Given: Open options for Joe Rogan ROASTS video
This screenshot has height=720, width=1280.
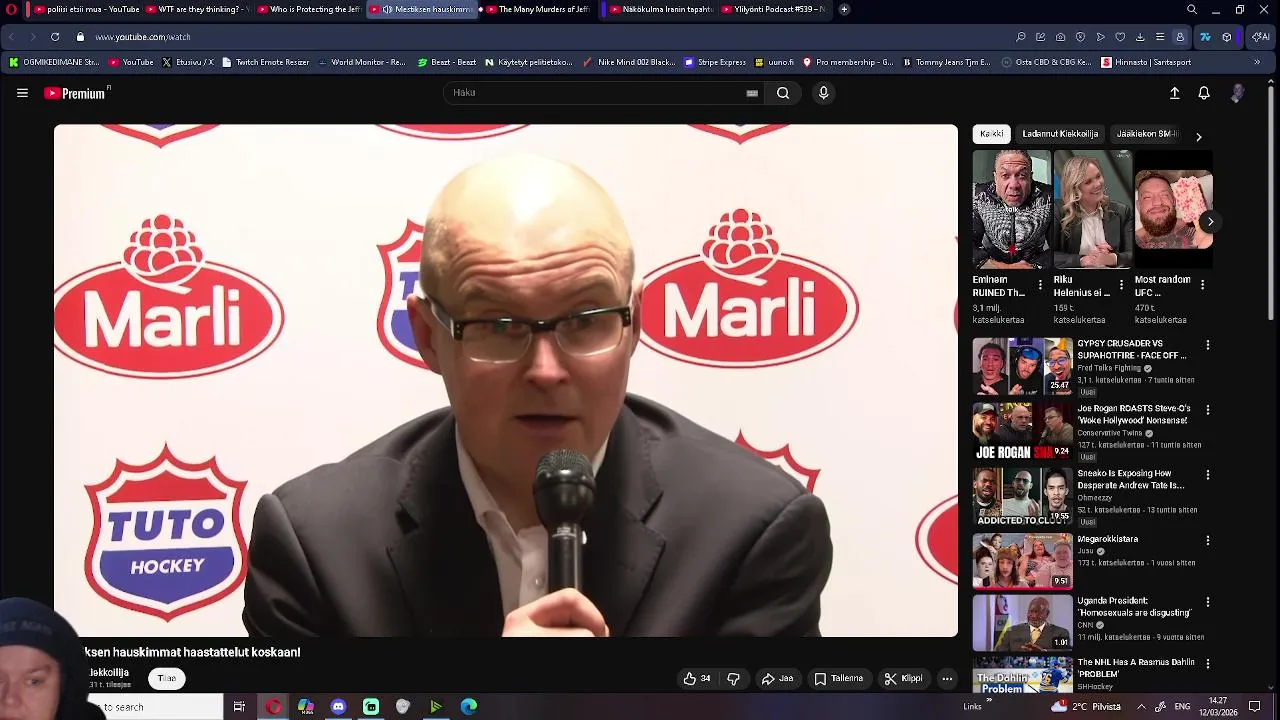Looking at the screenshot, I should pyautogui.click(x=1207, y=410).
